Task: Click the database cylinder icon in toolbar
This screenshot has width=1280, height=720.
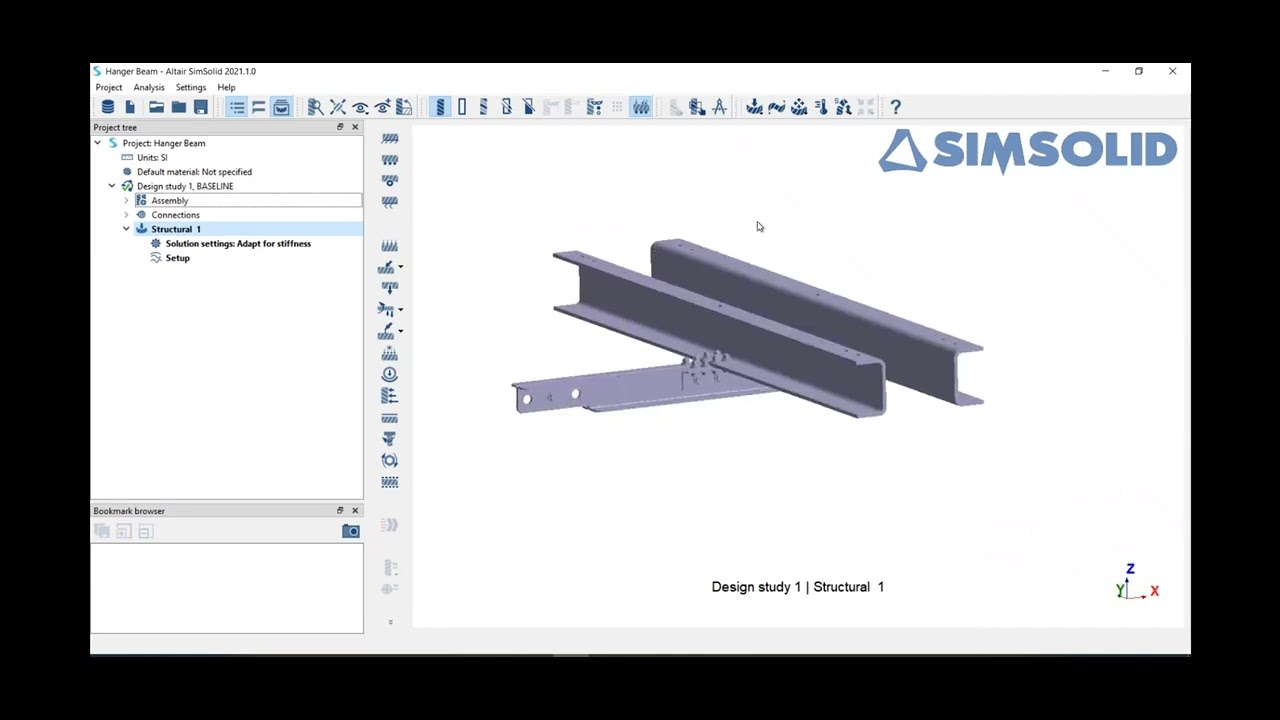Action: pyautogui.click(x=108, y=107)
